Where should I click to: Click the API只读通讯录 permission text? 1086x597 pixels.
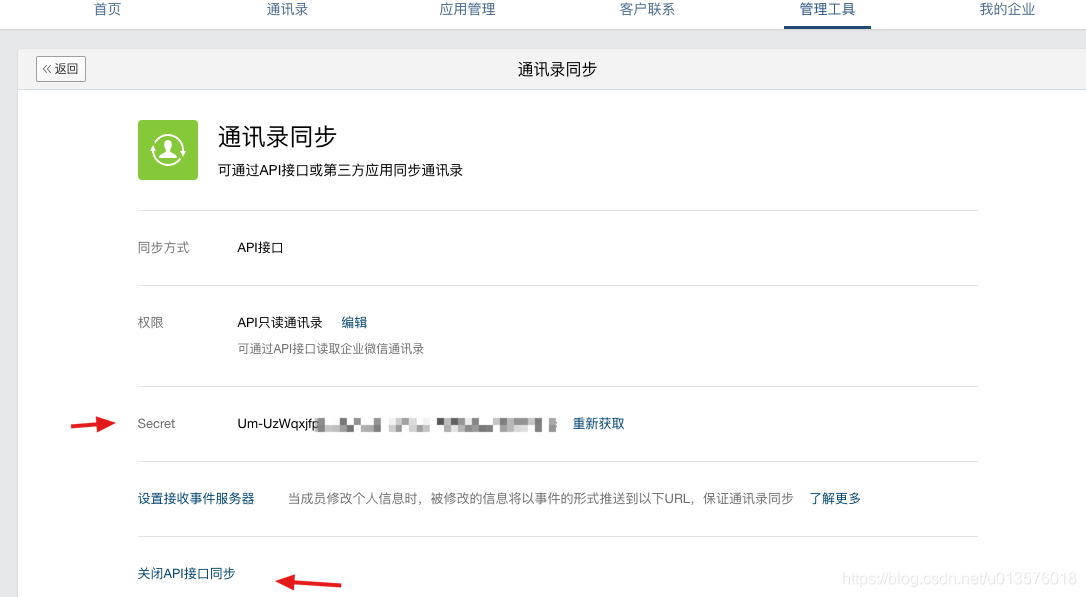pyautogui.click(x=280, y=322)
